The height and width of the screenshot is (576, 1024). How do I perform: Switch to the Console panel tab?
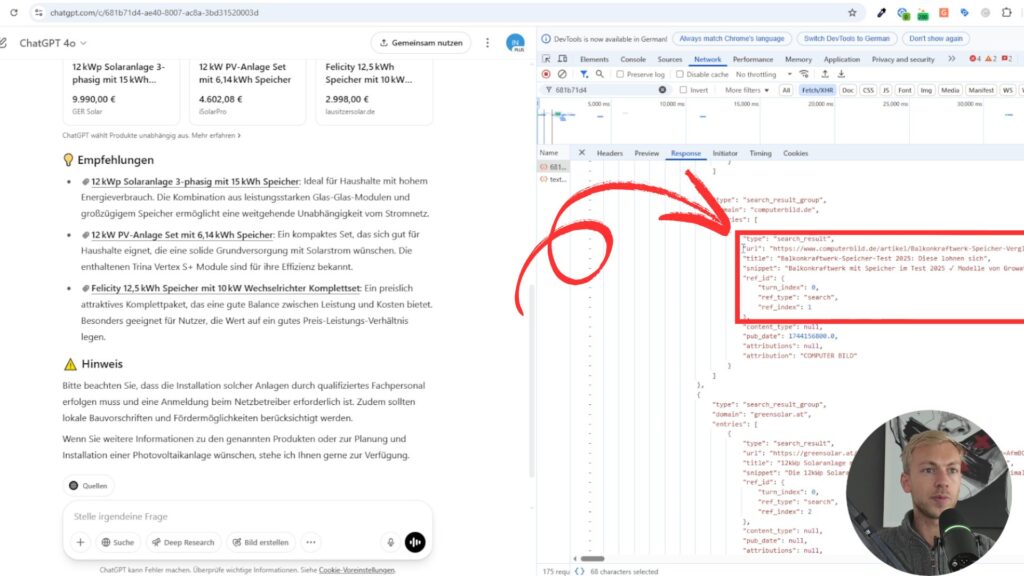click(x=633, y=59)
